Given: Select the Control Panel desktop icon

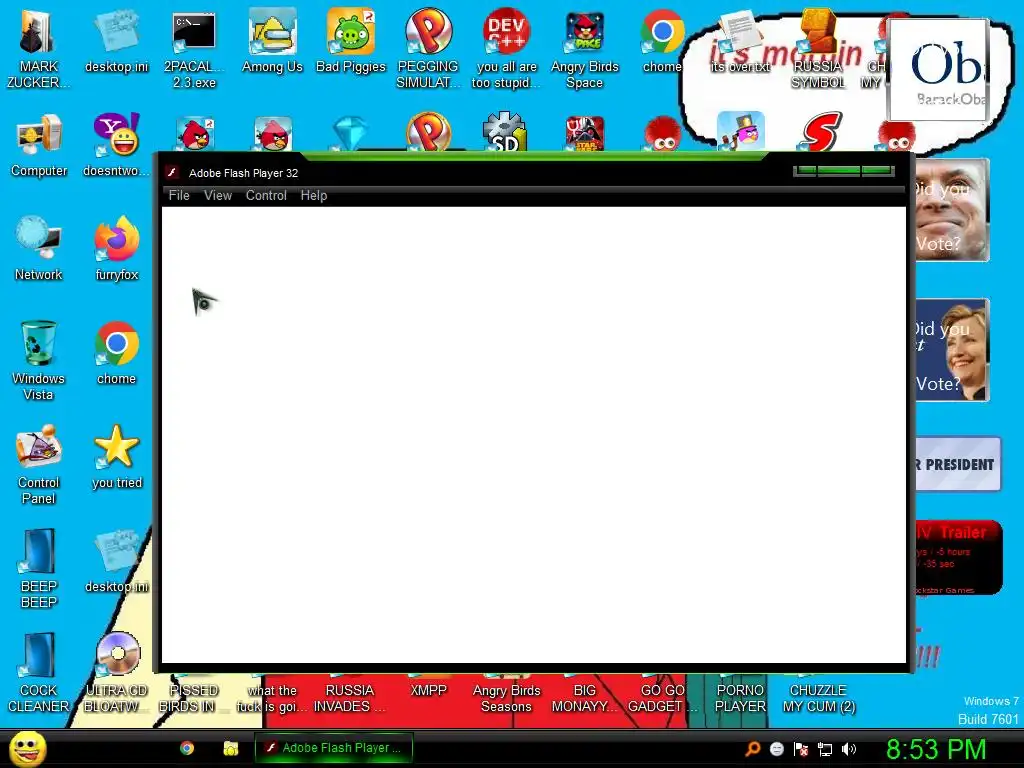Looking at the screenshot, I should [x=39, y=464].
